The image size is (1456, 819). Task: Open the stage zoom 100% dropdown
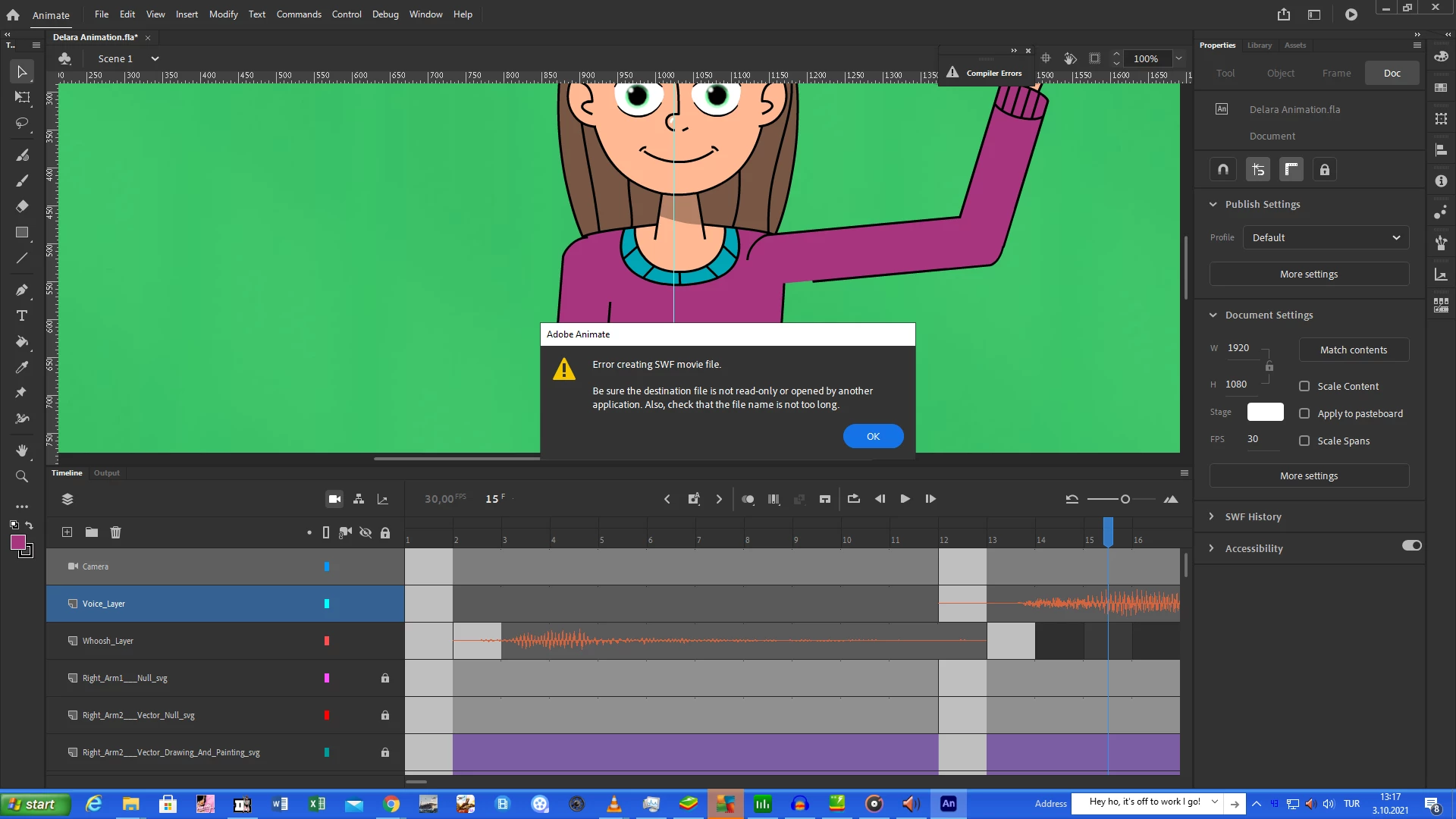click(1178, 58)
